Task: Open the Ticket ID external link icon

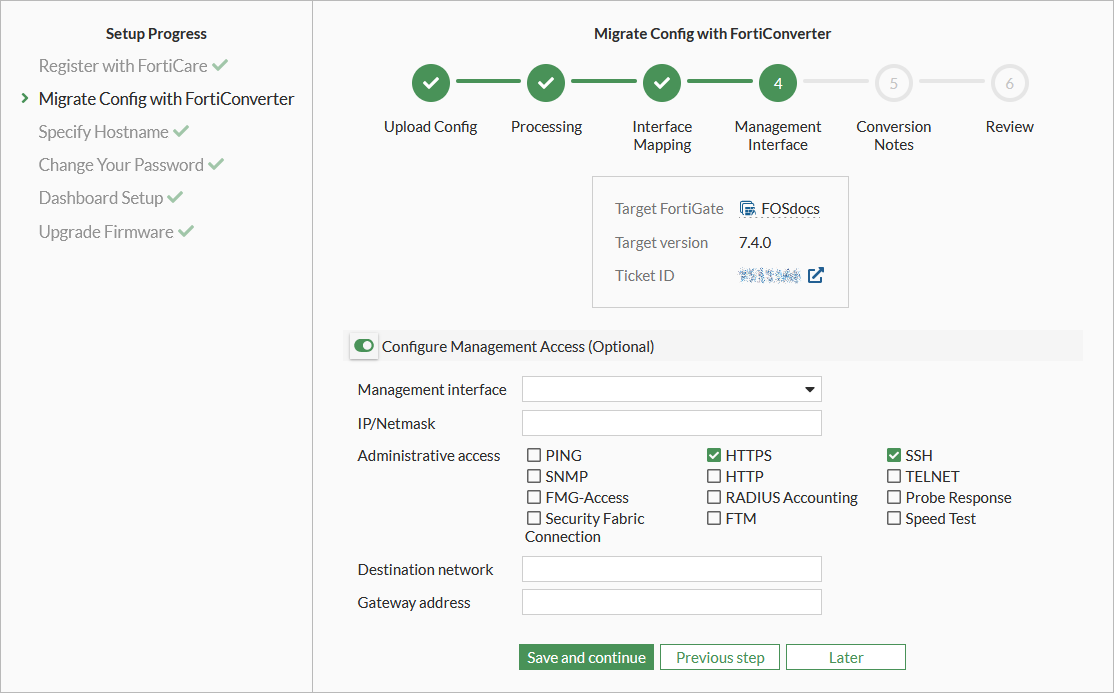Action: [x=816, y=275]
